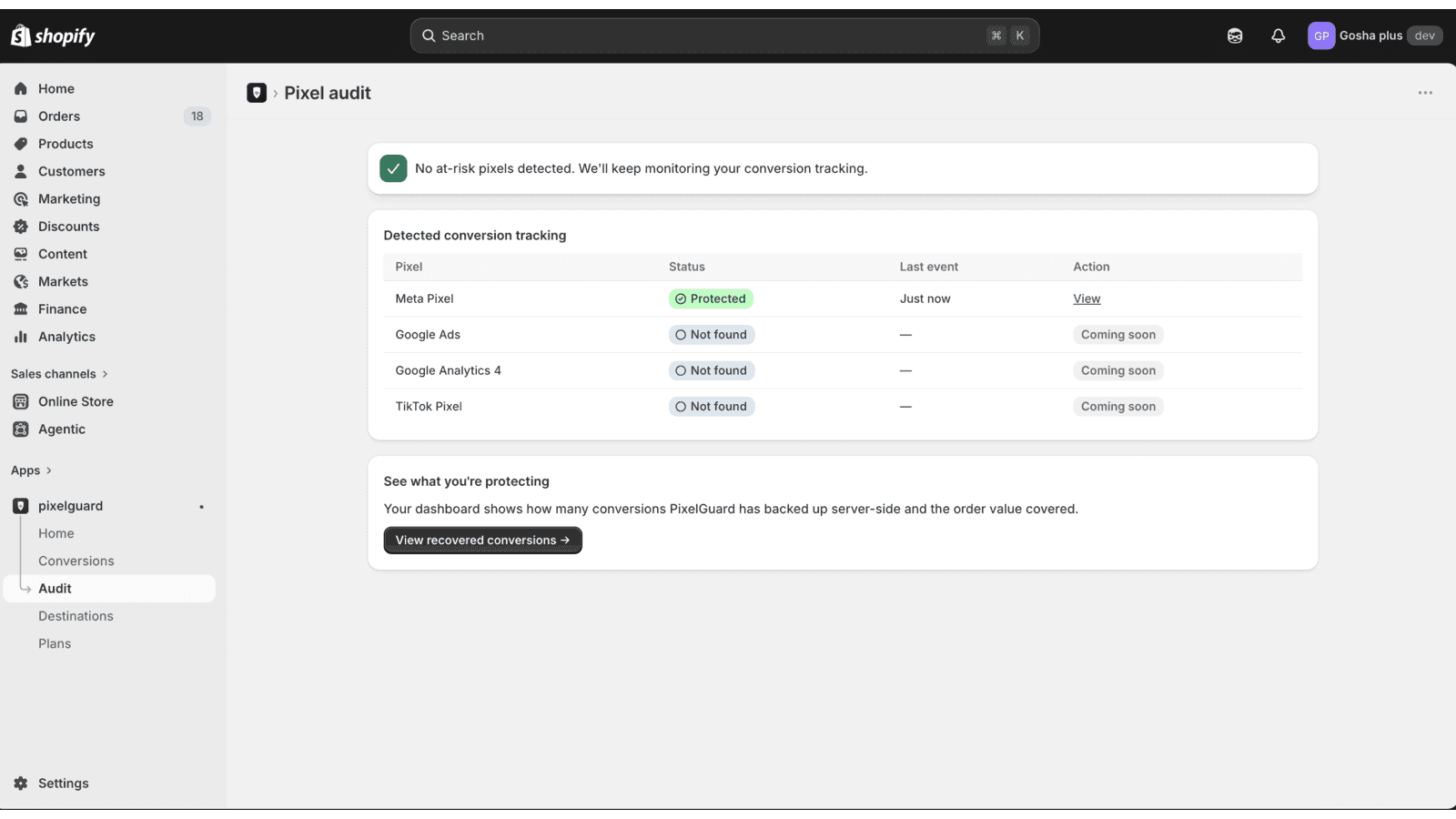
Task: Click the green checkmark status icon
Action: 393,168
